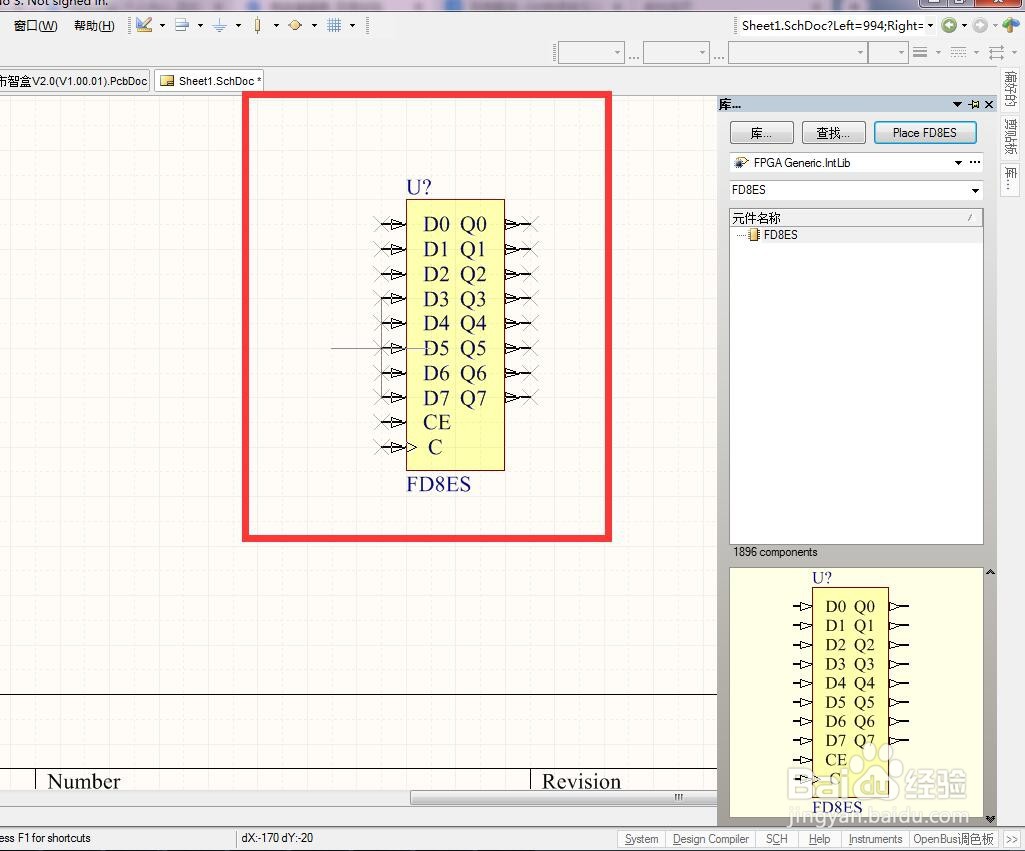Click the U? designator on schematic
The image size is (1025, 851).
point(418,188)
